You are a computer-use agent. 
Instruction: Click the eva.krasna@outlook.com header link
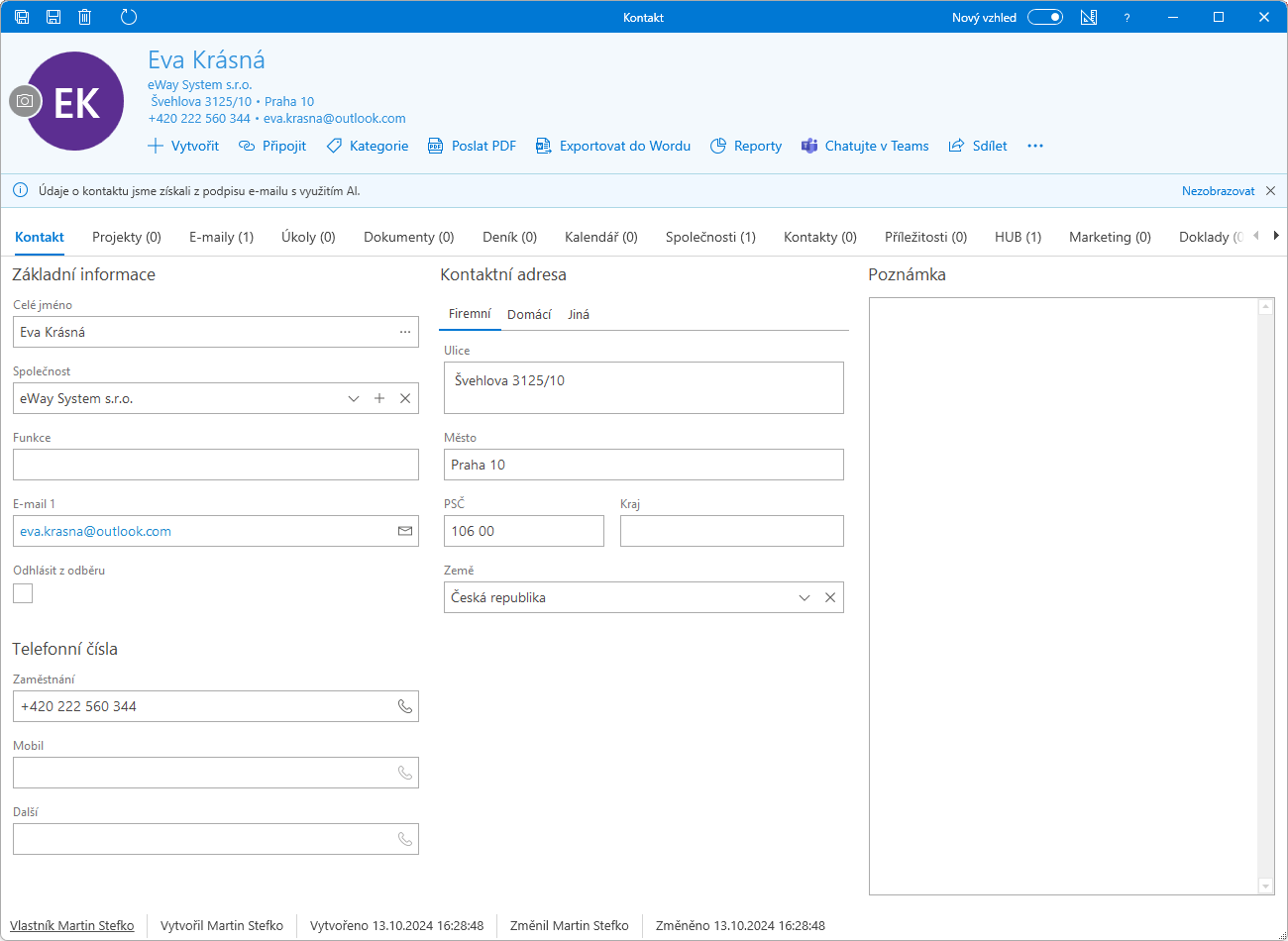[335, 118]
